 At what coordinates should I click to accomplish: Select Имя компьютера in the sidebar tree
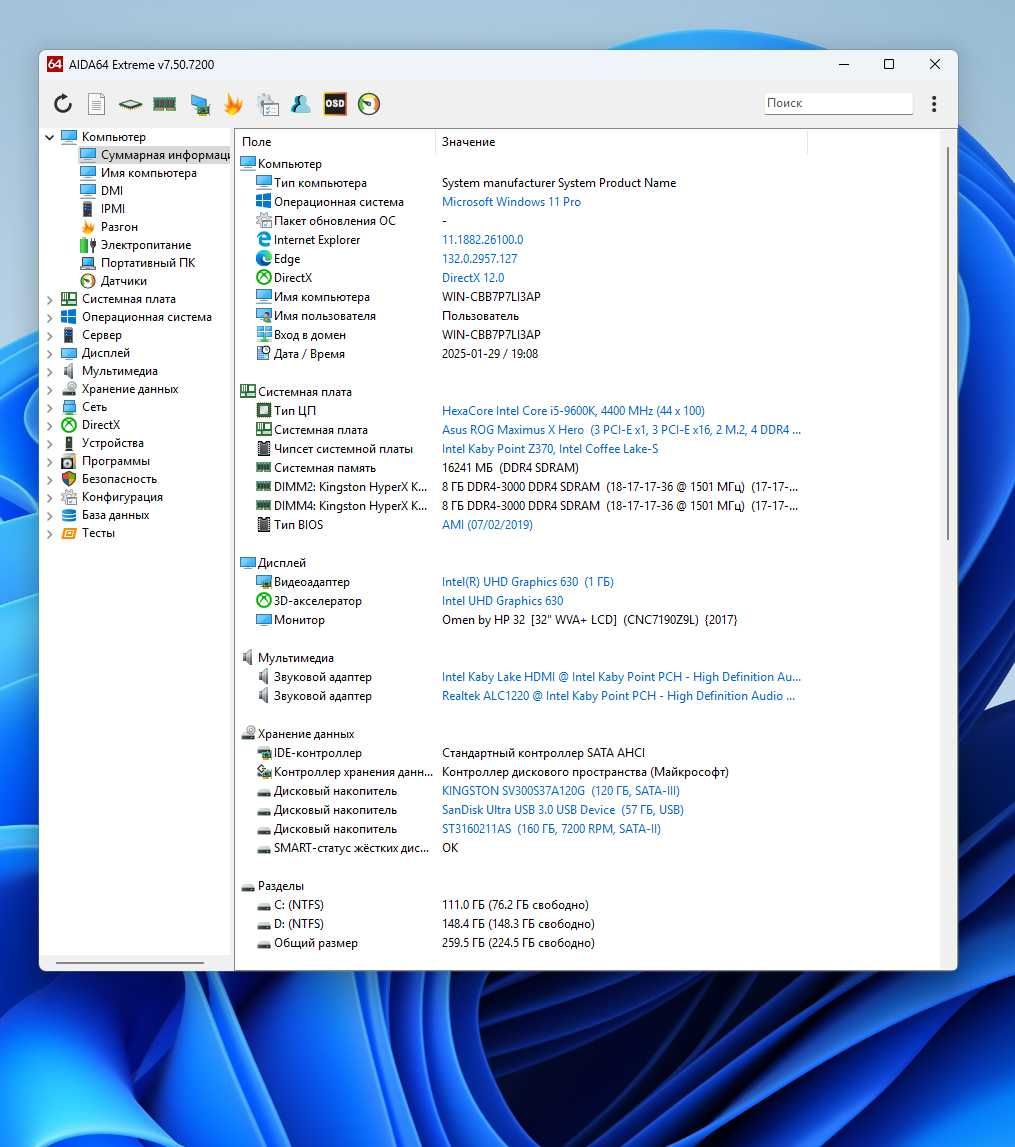[x=139, y=173]
